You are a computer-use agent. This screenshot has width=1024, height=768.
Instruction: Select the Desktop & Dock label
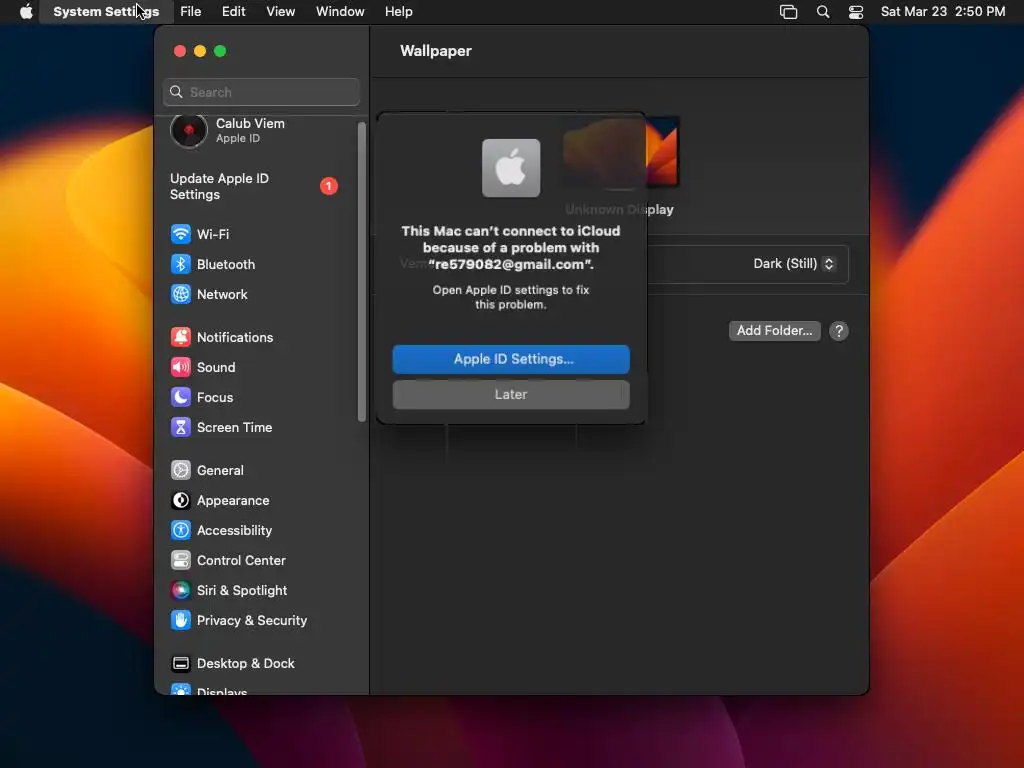tap(246, 664)
